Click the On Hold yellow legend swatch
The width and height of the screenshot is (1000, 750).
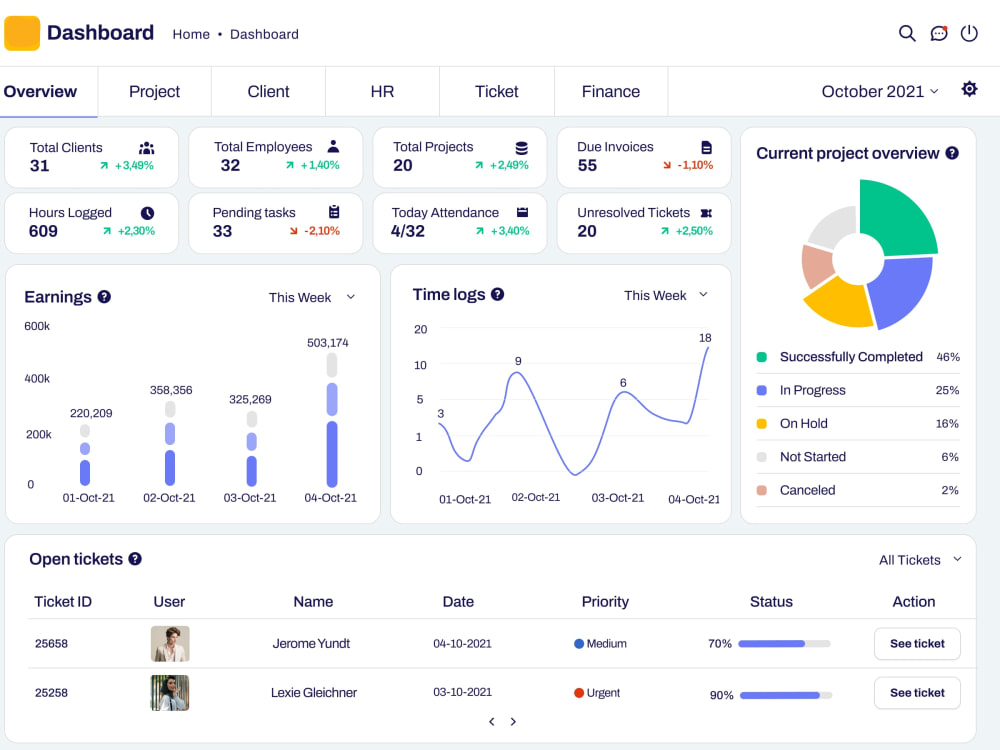tap(761, 423)
